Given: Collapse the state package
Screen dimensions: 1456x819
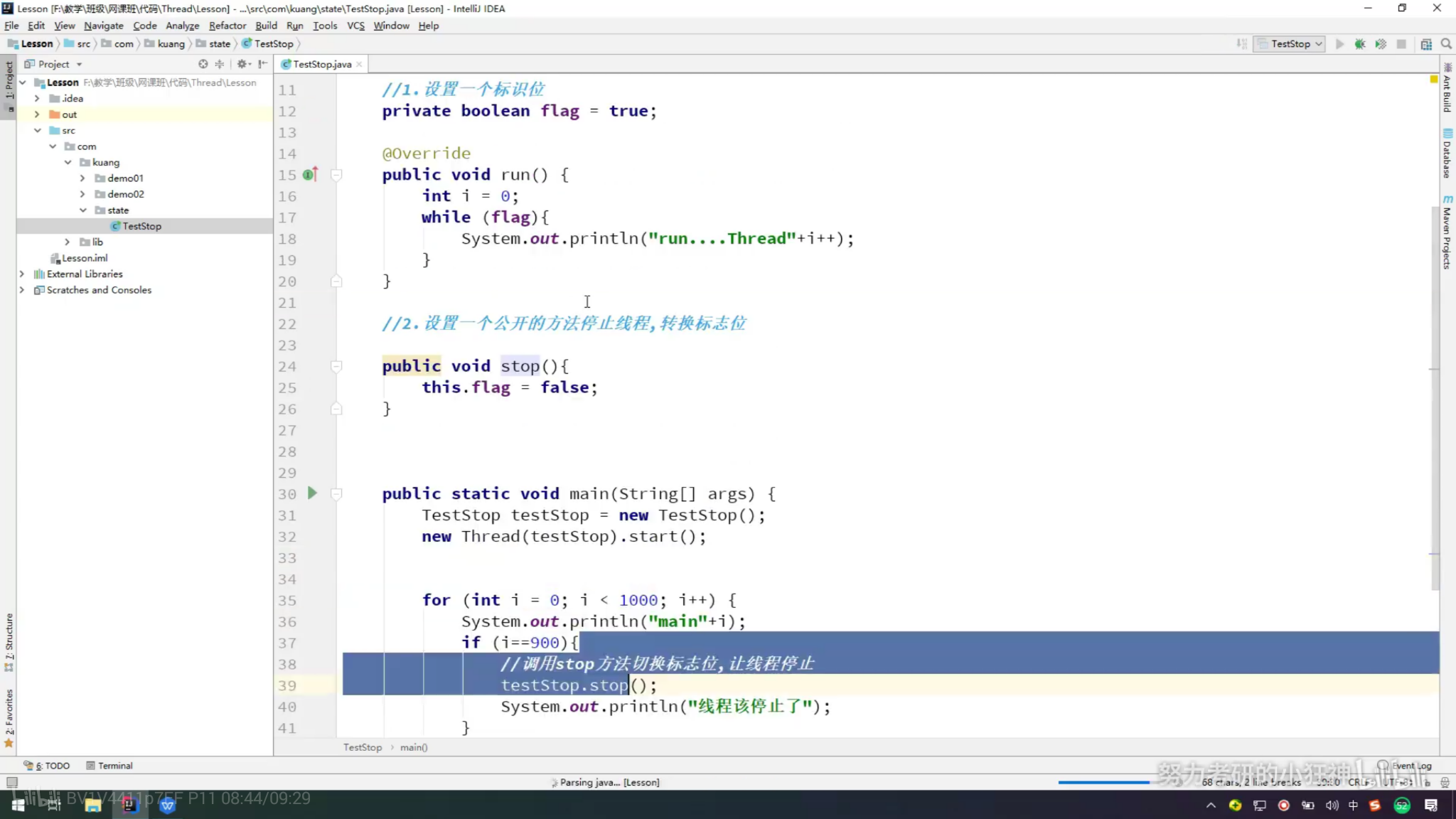Looking at the screenshot, I should pos(82,210).
